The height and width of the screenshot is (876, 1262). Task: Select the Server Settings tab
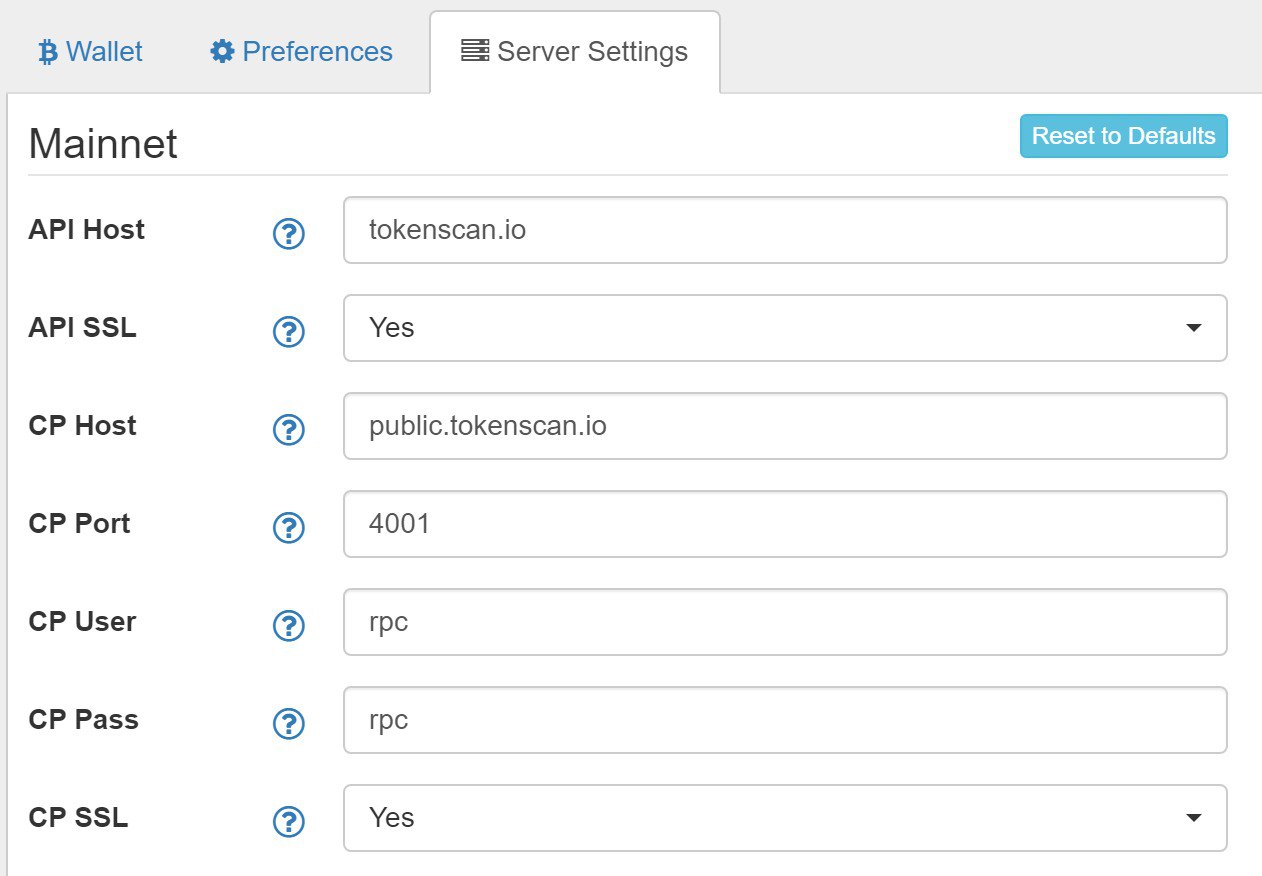point(575,52)
